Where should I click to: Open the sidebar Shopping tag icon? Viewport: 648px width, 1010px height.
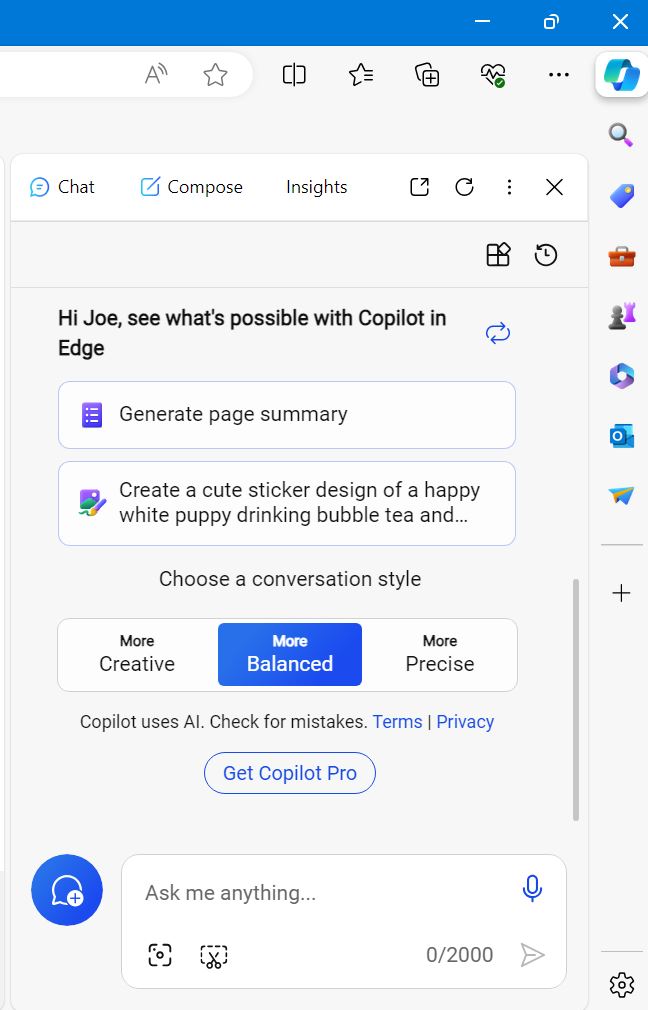622,196
